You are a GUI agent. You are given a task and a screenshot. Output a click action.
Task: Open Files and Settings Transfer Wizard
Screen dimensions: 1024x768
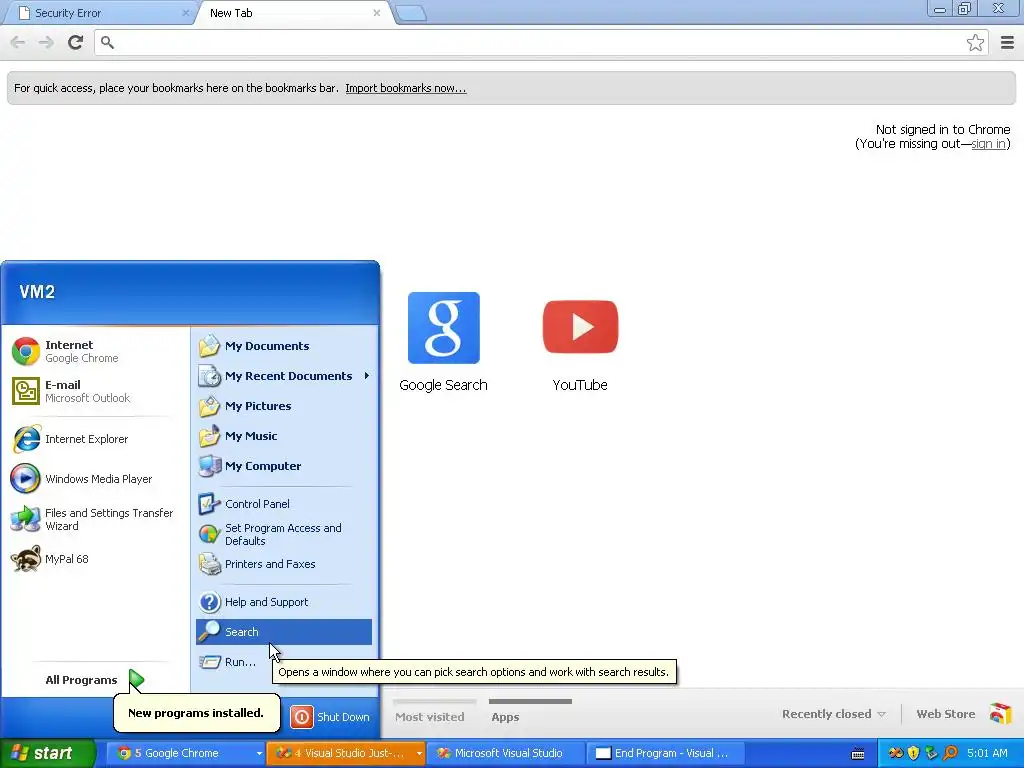click(95, 519)
